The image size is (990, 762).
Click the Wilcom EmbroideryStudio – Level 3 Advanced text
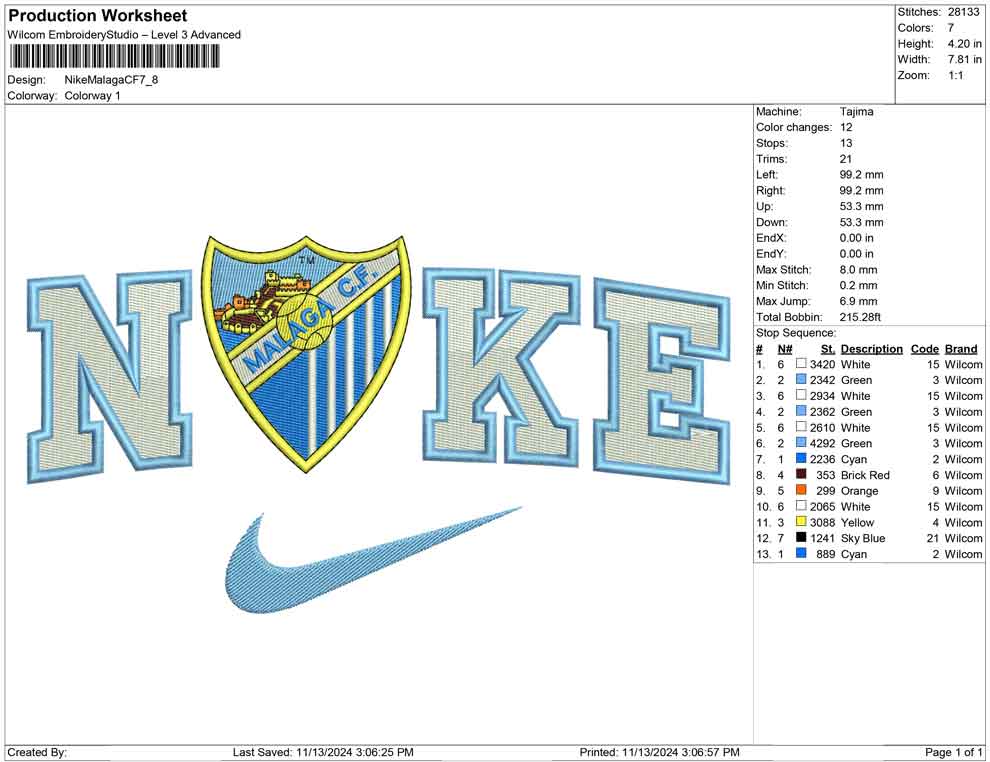point(124,35)
